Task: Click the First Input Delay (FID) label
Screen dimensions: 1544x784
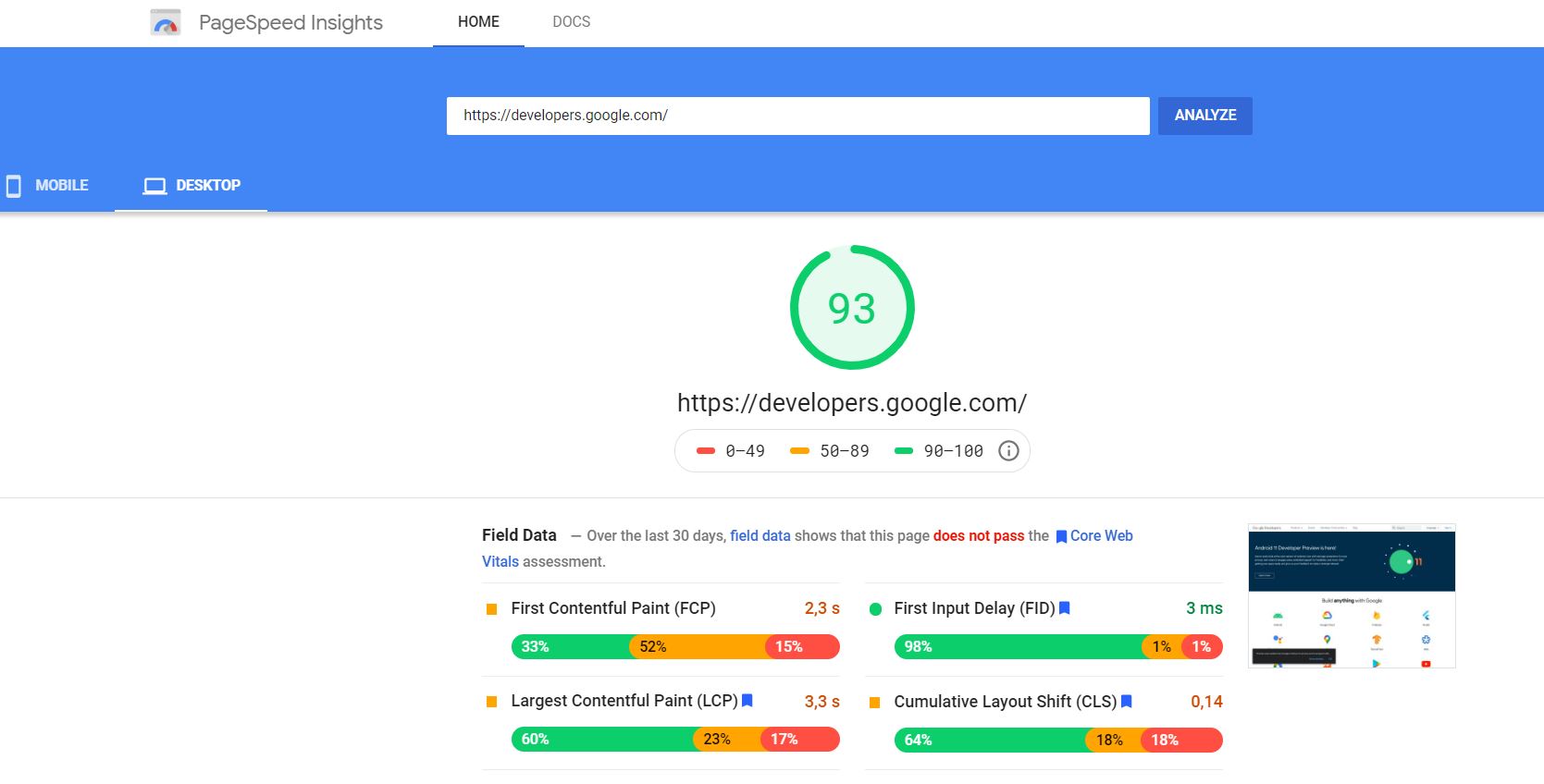Action: click(x=974, y=608)
